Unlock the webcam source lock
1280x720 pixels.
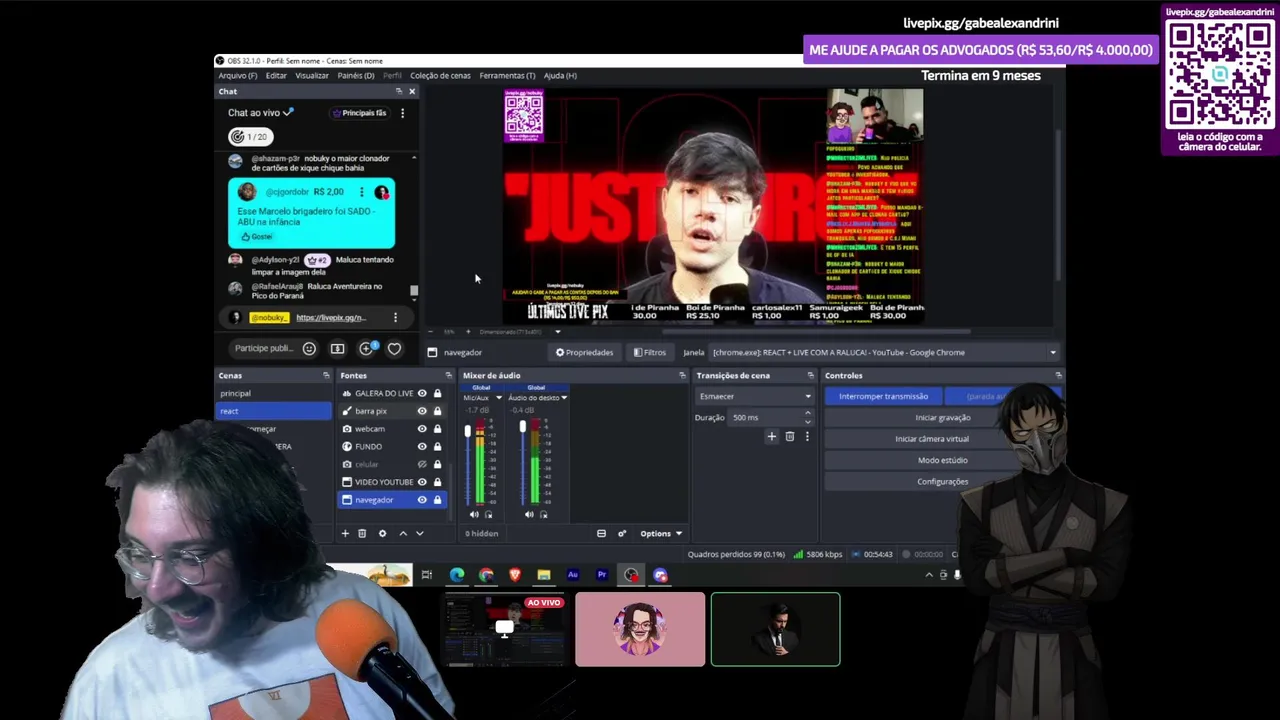coord(437,428)
